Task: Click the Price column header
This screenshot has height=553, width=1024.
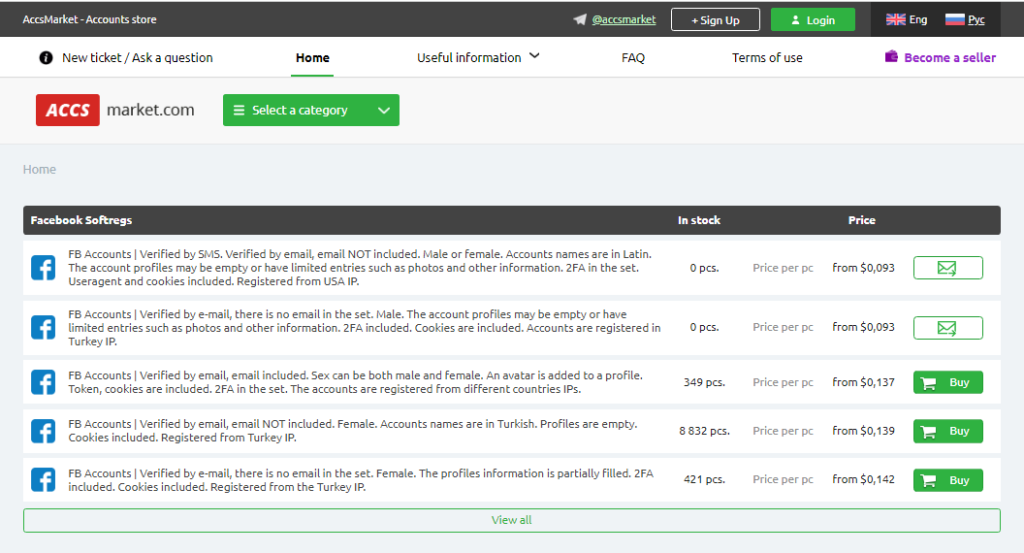Action: coord(861,220)
